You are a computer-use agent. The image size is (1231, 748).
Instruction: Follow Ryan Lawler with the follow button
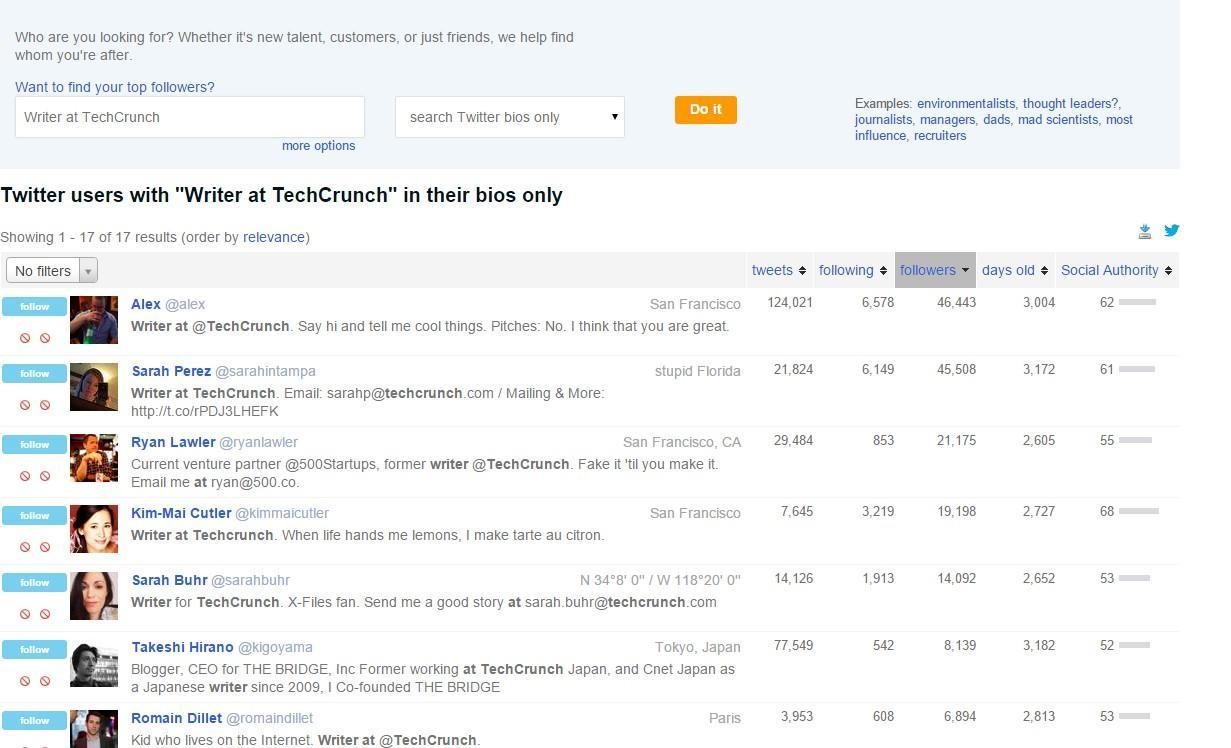34,444
